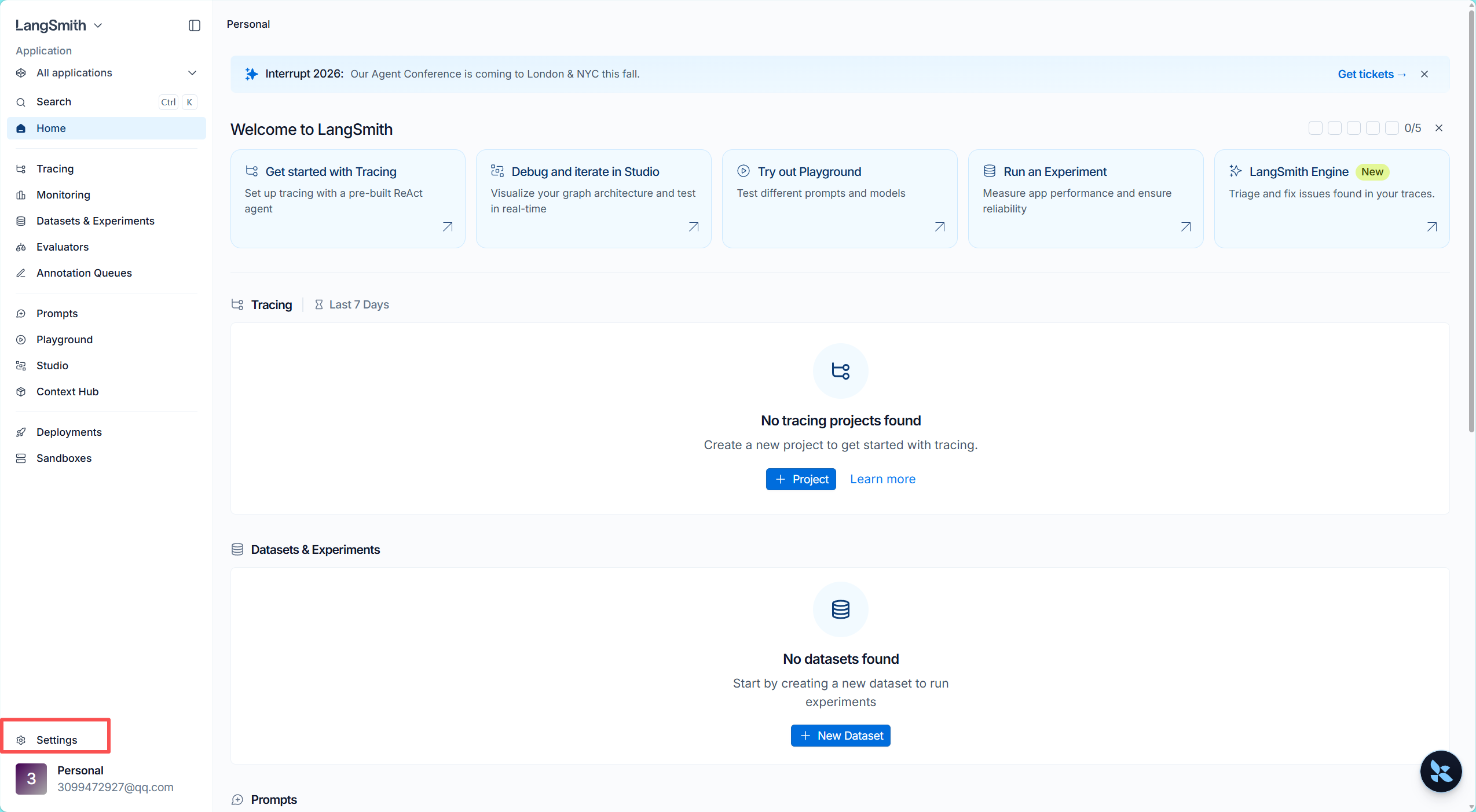1476x812 pixels.
Task: Go to Deployments
Action: [x=107, y=432]
